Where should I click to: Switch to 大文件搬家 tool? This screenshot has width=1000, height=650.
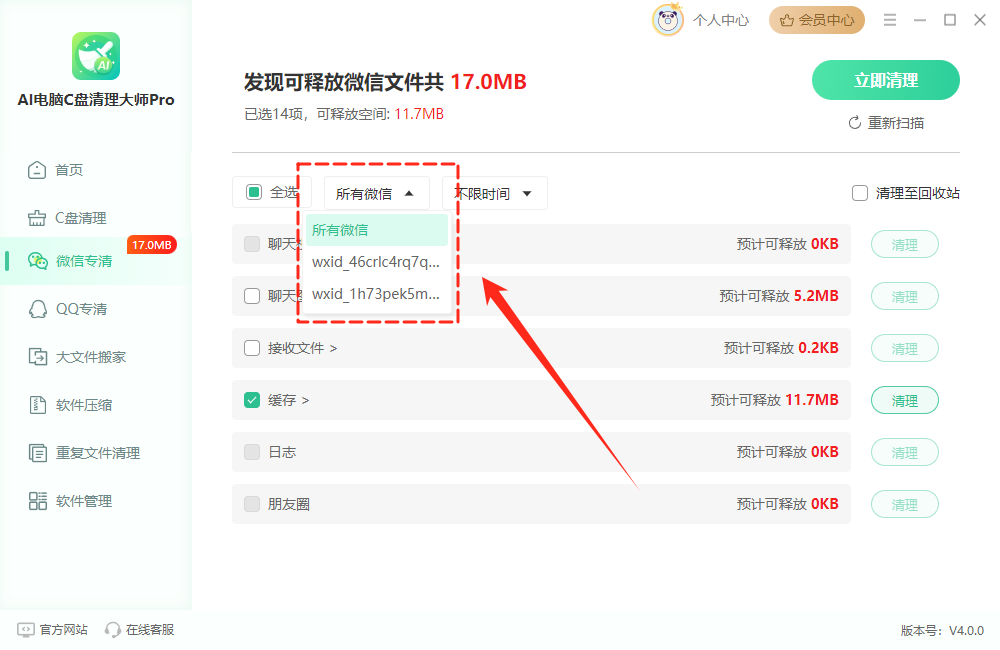tap(77, 357)
